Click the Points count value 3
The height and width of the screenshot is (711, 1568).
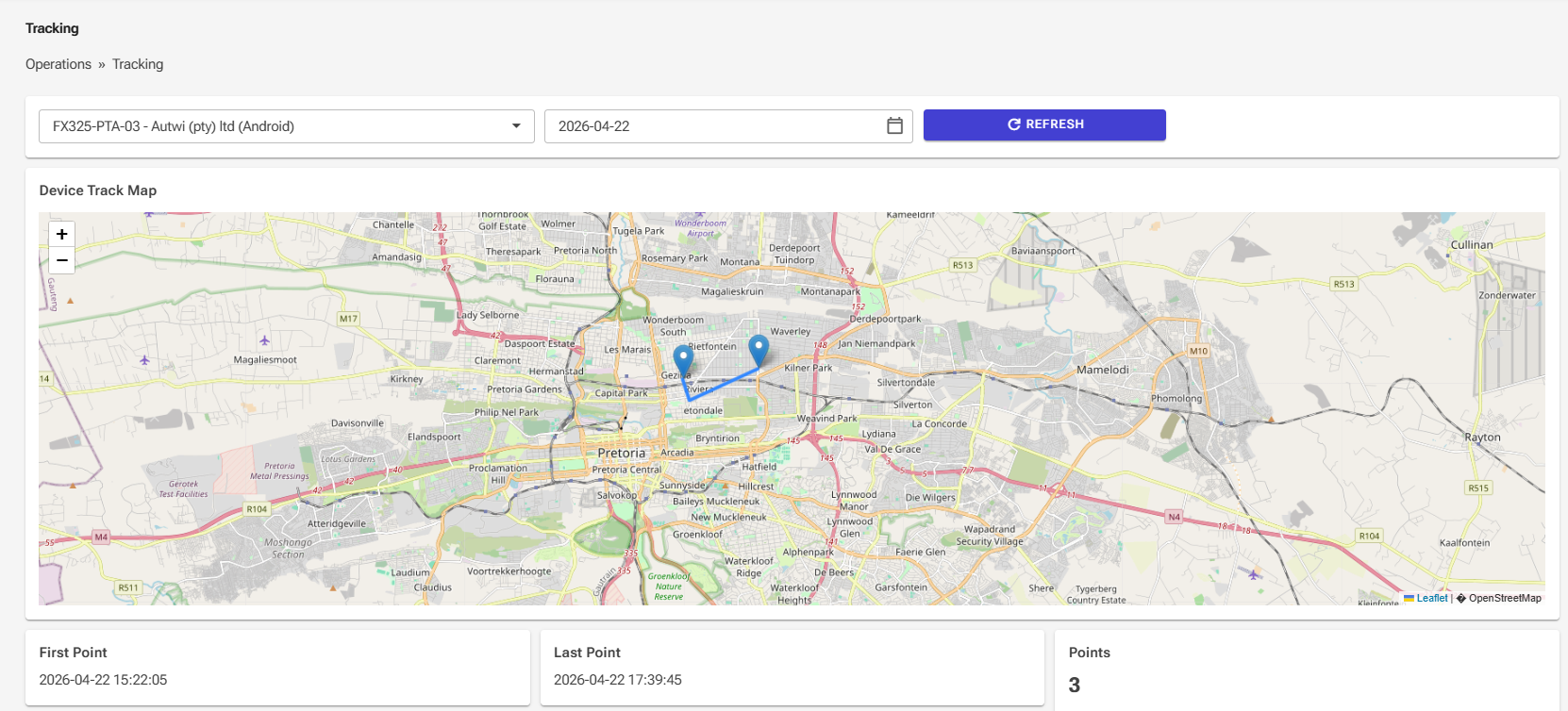pos(1075,686)
